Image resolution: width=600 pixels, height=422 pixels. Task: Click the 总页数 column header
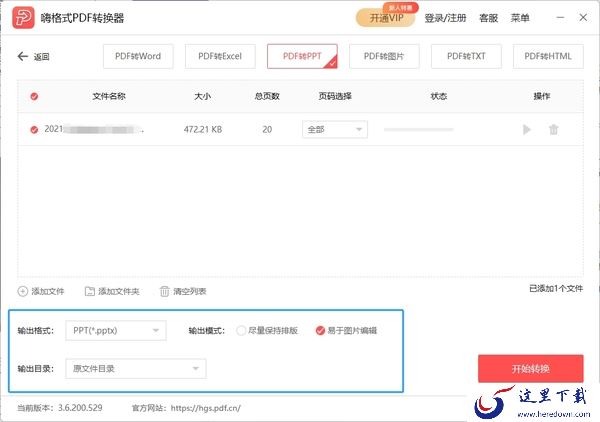coord(267,96)
